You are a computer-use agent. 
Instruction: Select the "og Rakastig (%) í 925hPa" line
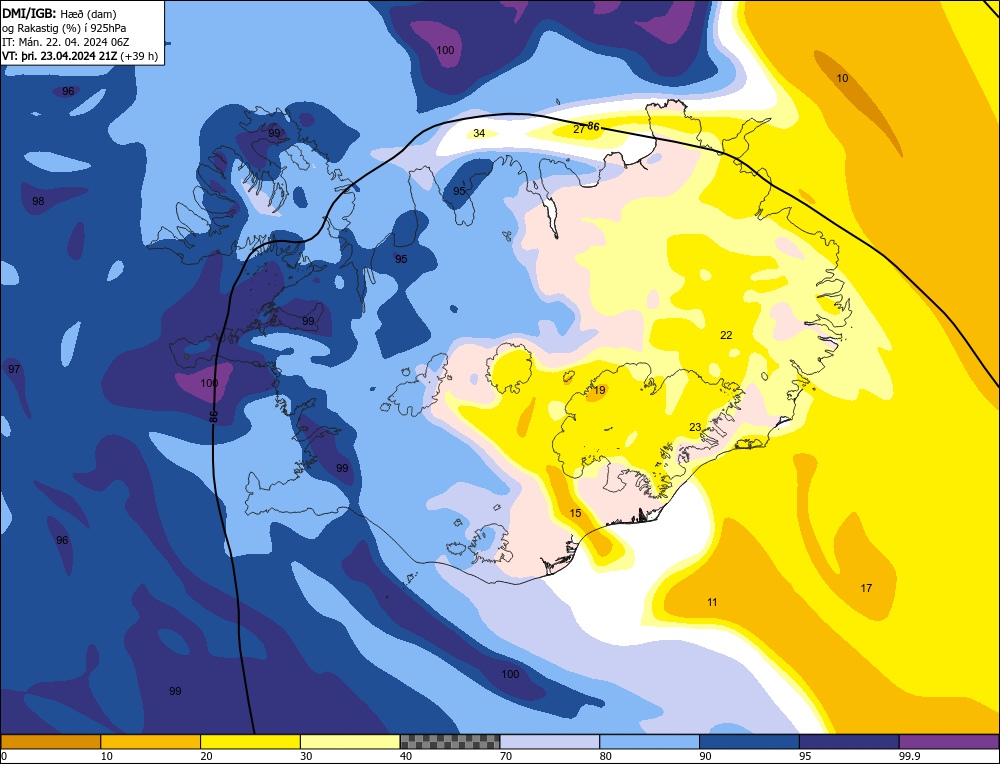tap(64, 27)
